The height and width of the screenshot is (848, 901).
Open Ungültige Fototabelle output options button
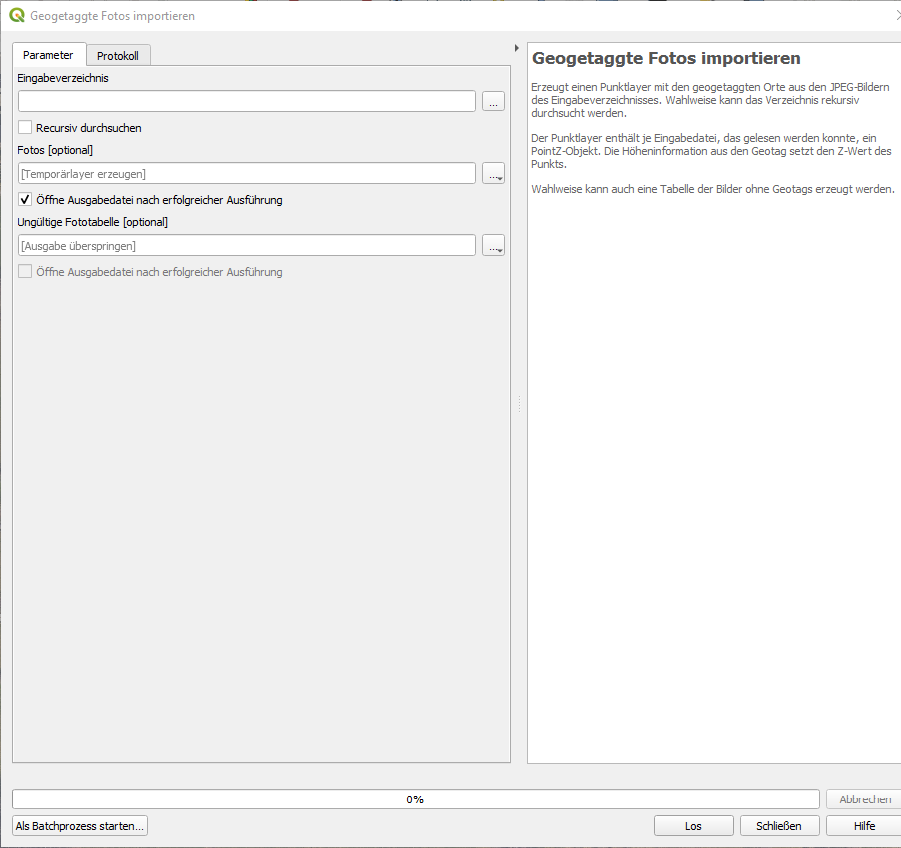pos(493,245)
